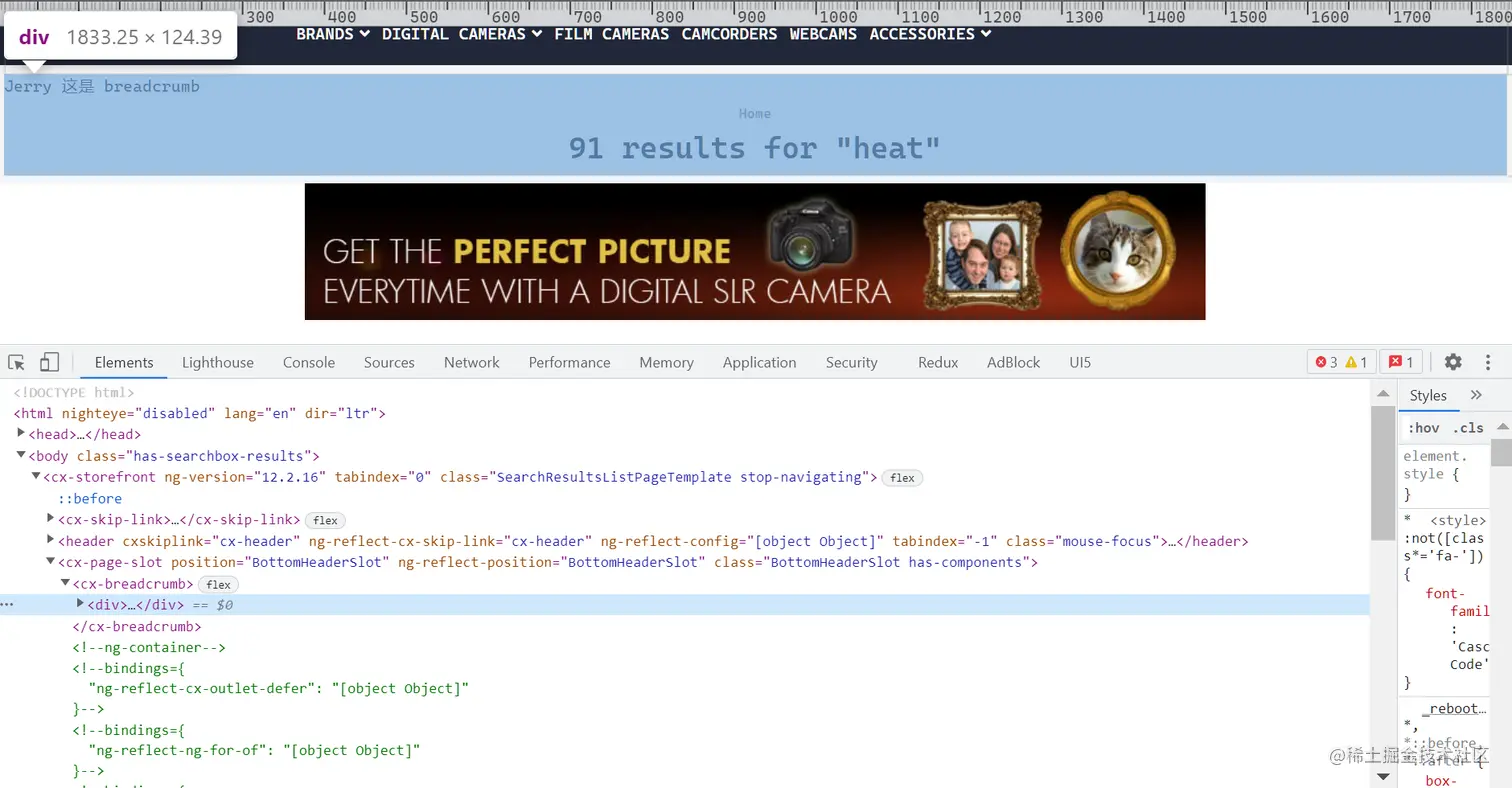This screenshot has width=1512, height=788.
Task: Click the '91 results for "heat"' heading
Action: (755, 148)
